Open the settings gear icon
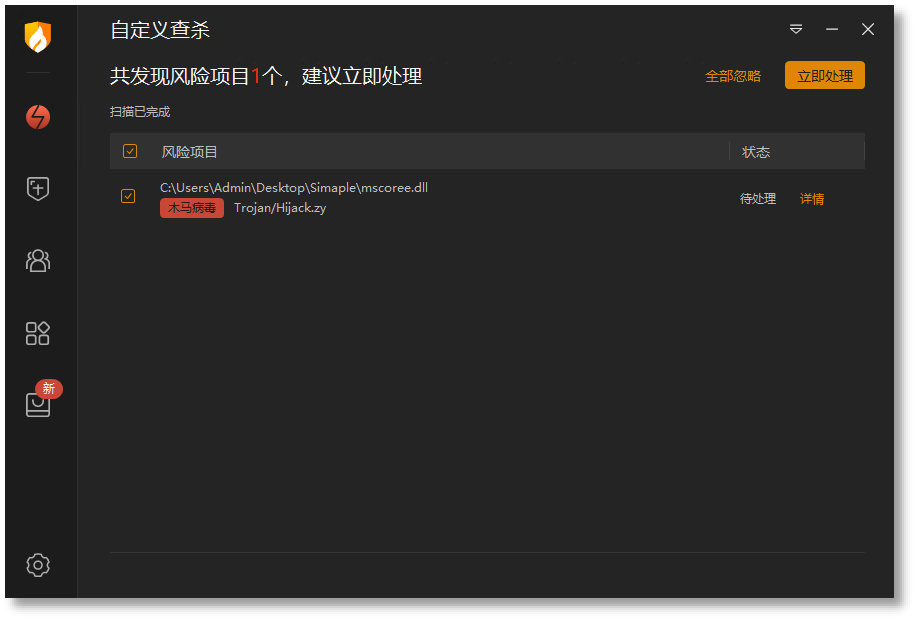This screenshot has height=620, width=917. click(38, 565)
